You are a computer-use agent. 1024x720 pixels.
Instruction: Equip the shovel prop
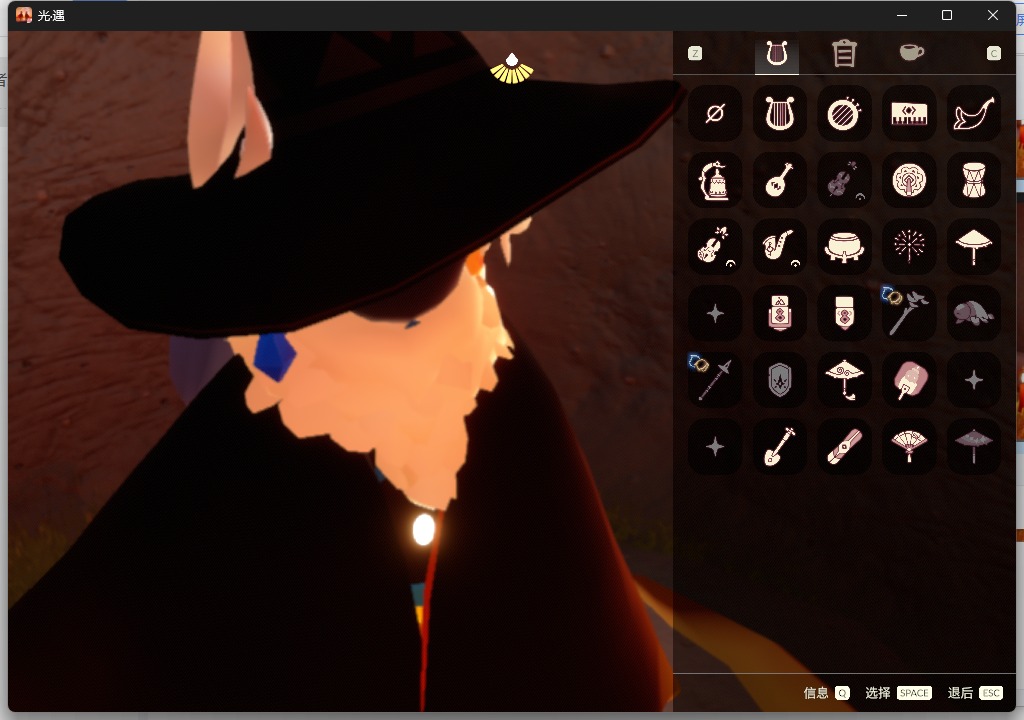779,447
